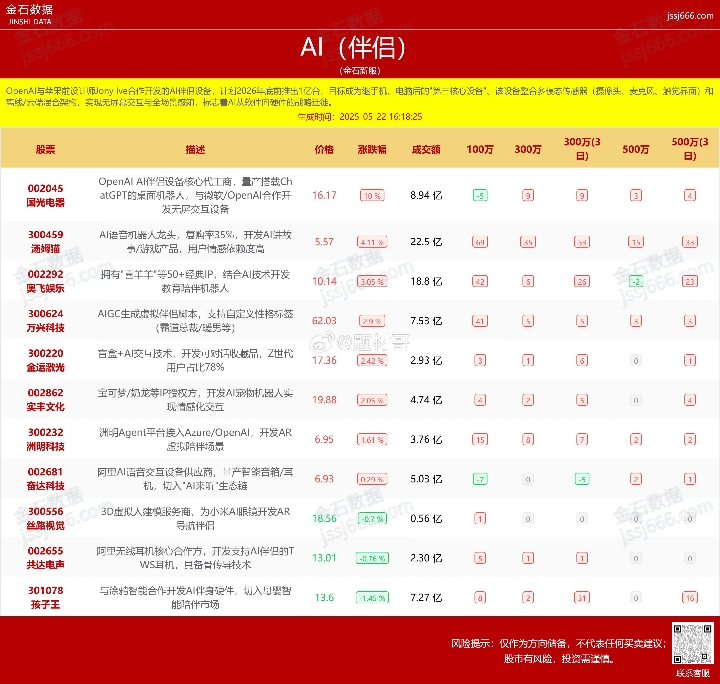Click the price 5.57 for 汤姆猫

click(x=324, y=241)
